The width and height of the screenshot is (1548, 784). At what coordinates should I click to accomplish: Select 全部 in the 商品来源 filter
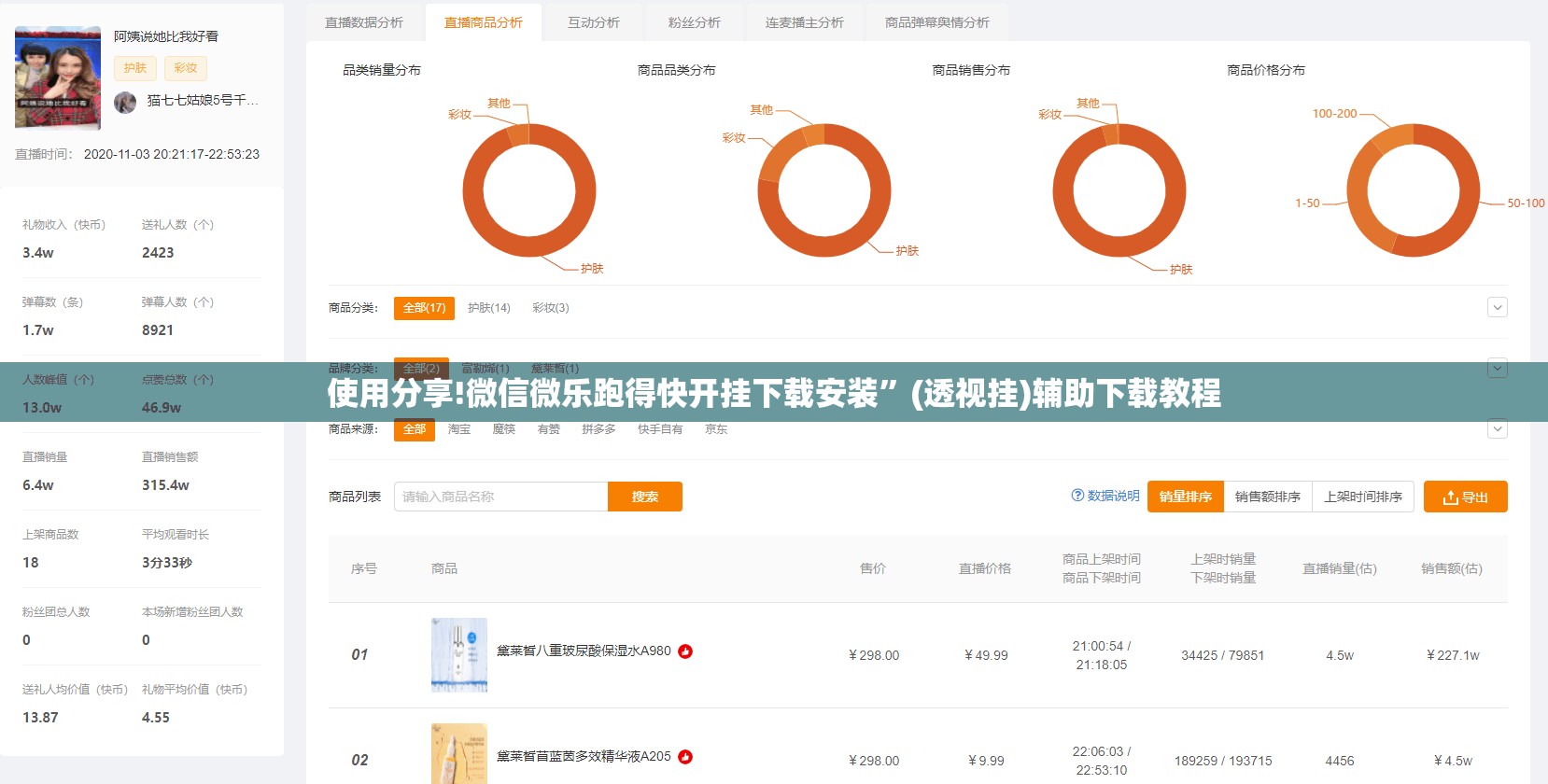(415, 429)
